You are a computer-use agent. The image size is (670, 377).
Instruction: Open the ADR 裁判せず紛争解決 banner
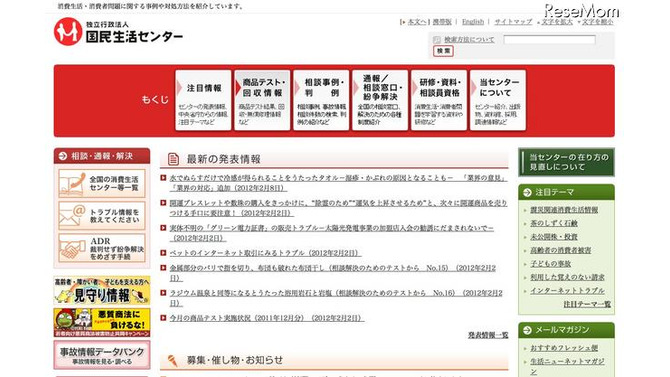(102, 248)
